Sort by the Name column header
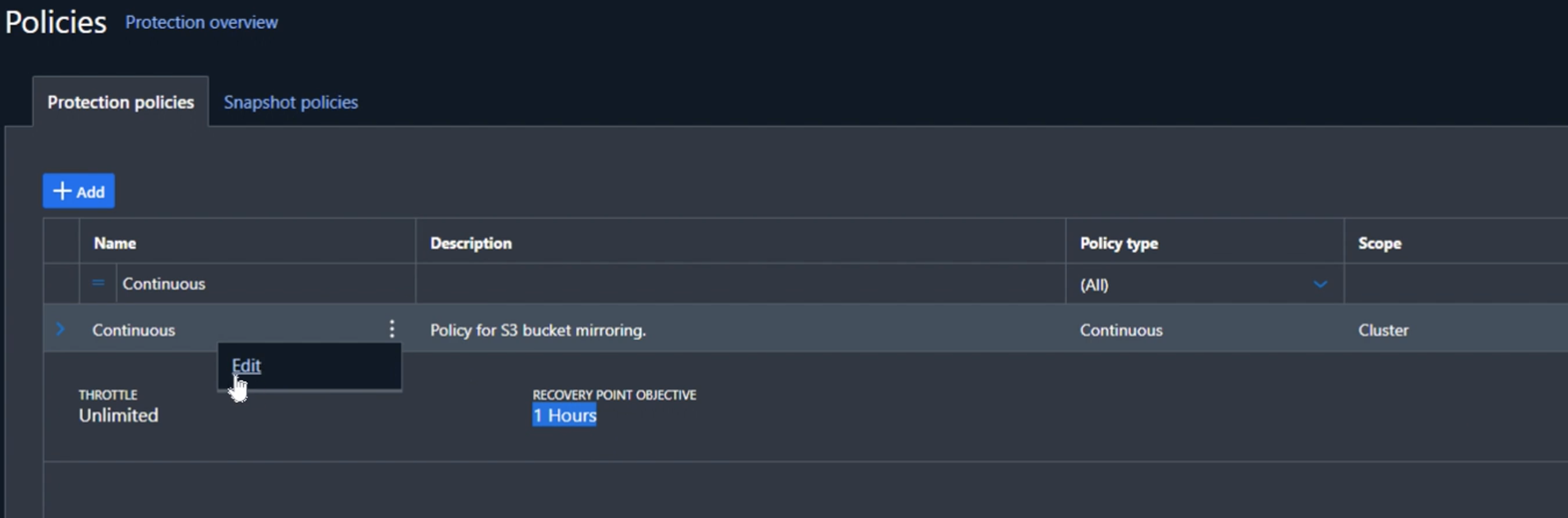The image size is (1568, 518). click(x=115, y=244)
